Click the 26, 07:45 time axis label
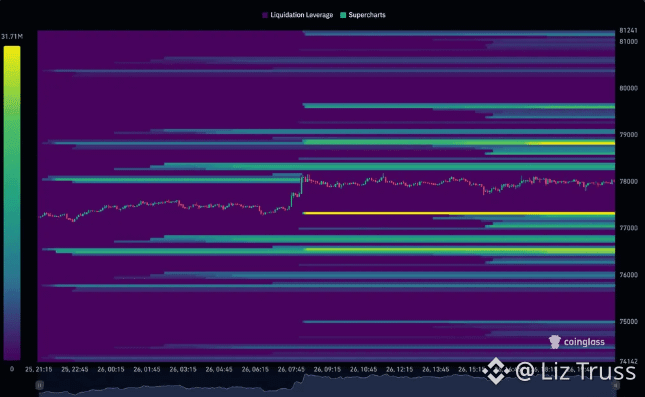 click(x=291, y=369)
